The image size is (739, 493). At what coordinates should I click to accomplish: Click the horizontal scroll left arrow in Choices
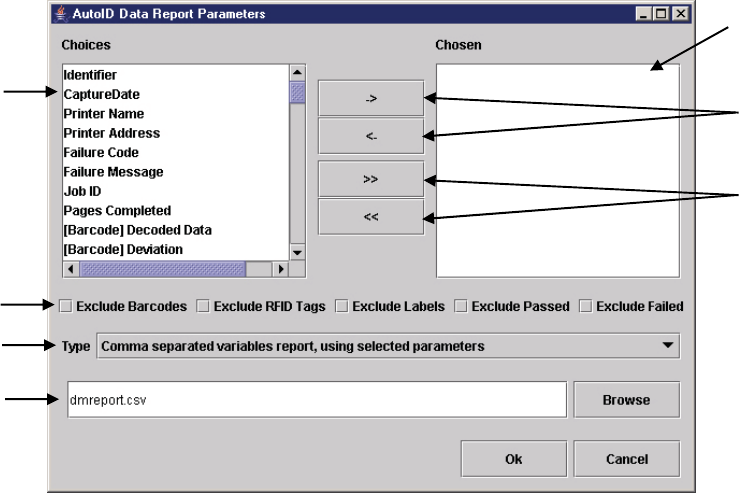click(71, 269)
